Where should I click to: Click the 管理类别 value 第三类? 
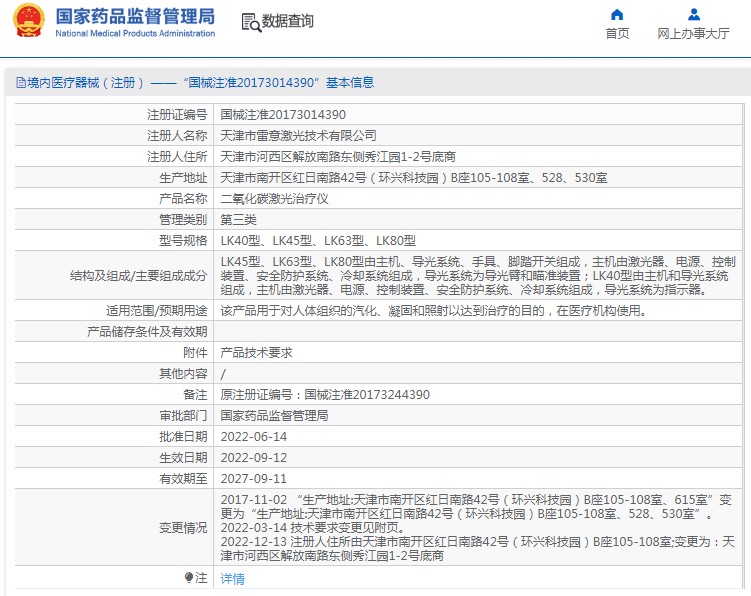238,220
